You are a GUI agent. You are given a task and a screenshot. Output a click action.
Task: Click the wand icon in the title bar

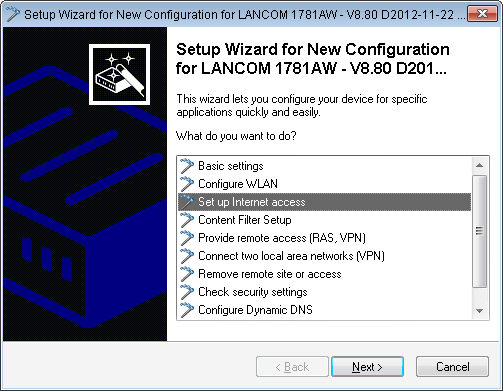13,14
